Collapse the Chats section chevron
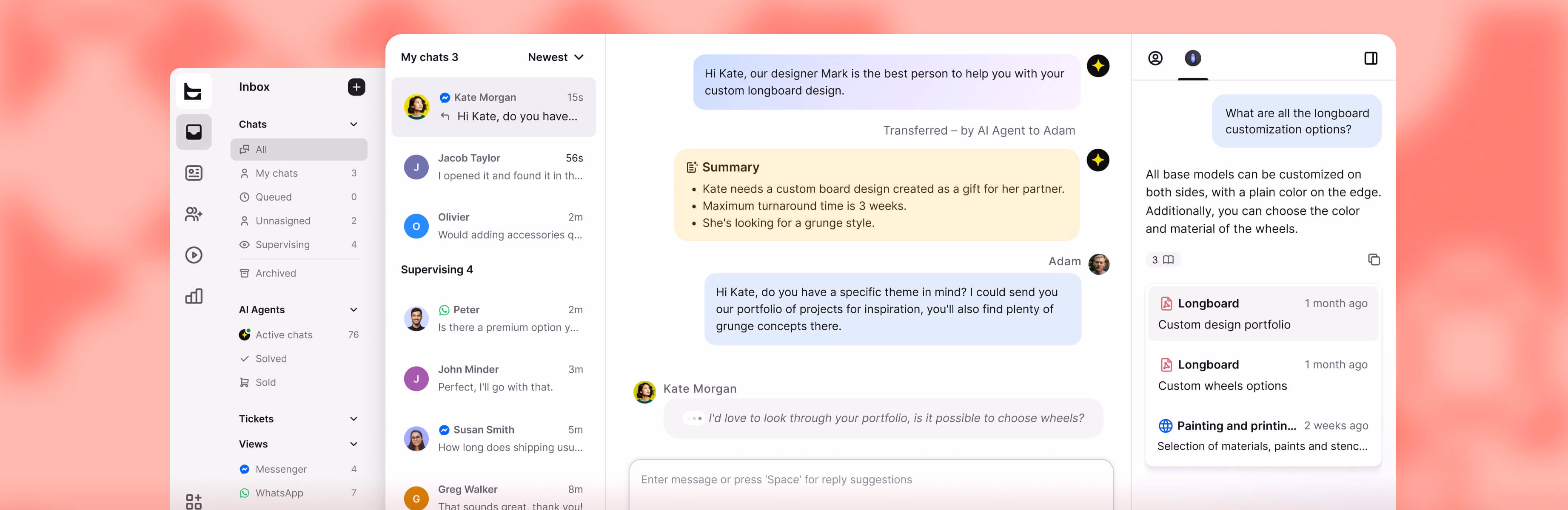The image size is (1568, 510). point(353,124)
